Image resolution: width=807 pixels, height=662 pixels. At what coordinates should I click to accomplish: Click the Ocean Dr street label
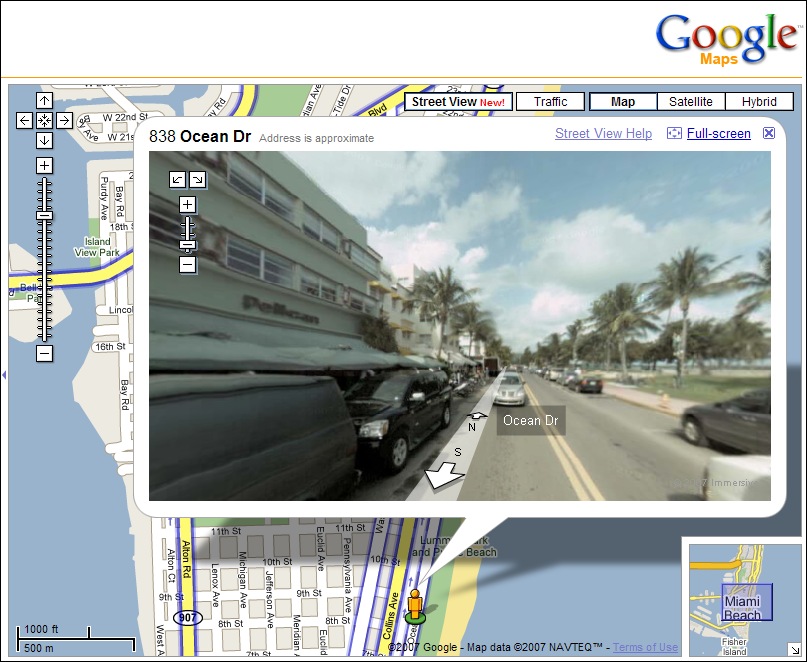pyautogui.click(x=531, y=421)
